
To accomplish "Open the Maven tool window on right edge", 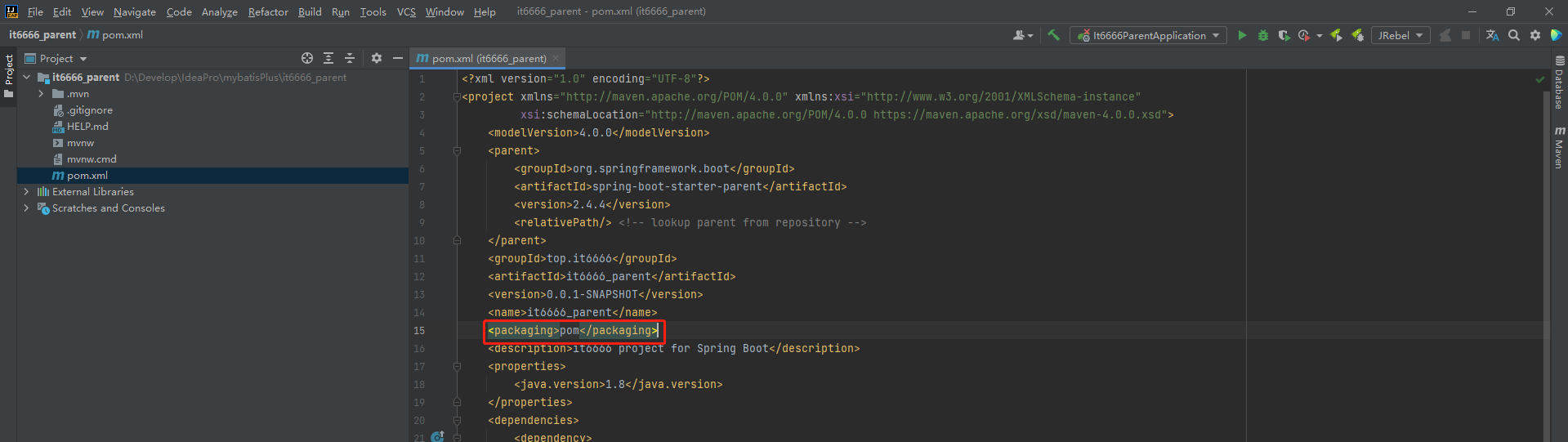I will coord(1559,147).
